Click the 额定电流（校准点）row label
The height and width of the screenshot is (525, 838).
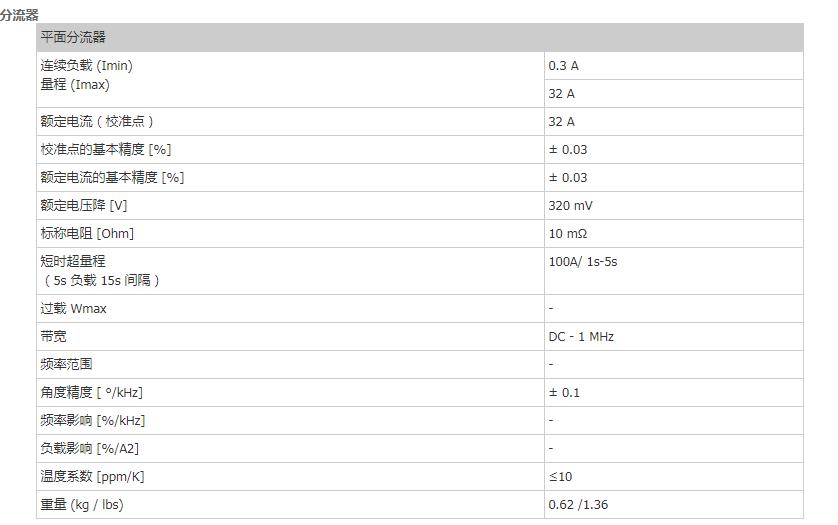pos(97,122)
